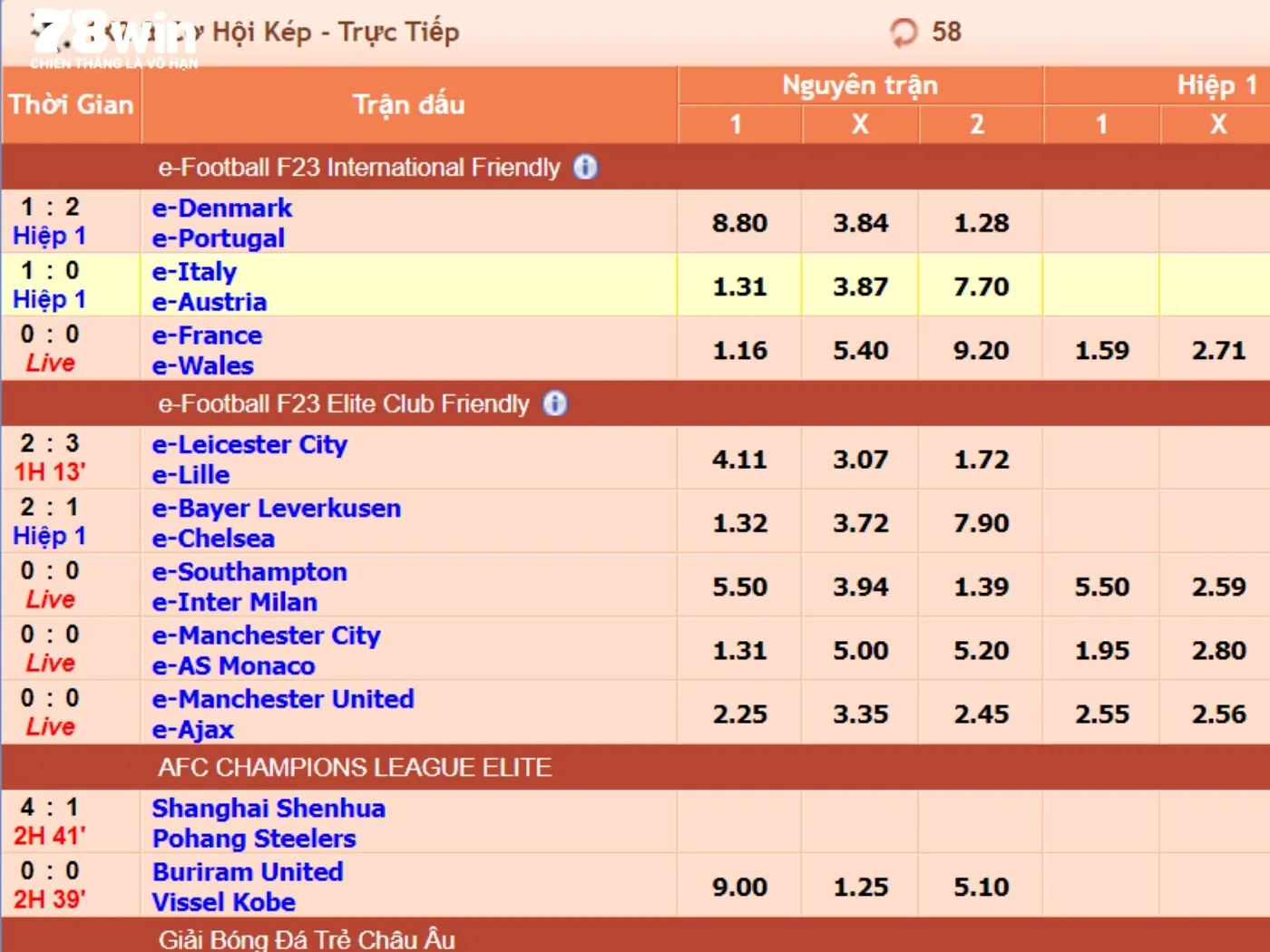Click the Thời Gian column header

point(71,105)
